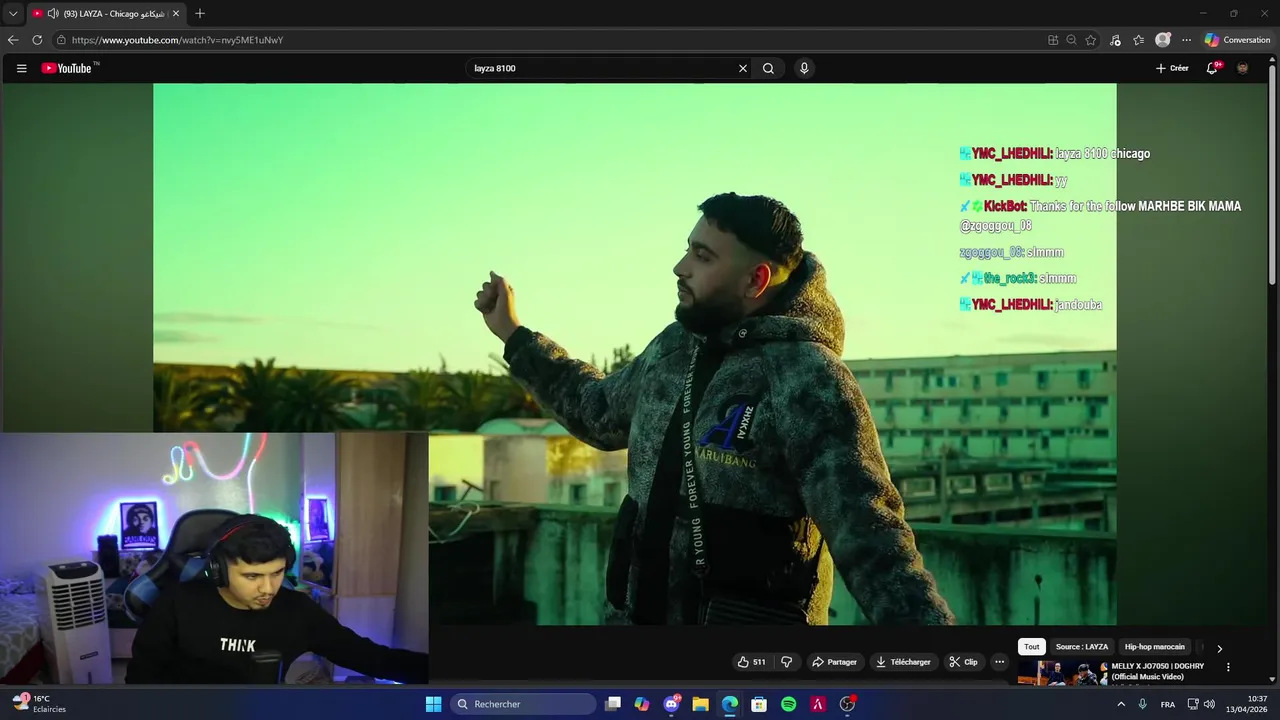The image size is (1280, 720).
Task: Start voice search with the microphone
Action: (x=804, y=68)
